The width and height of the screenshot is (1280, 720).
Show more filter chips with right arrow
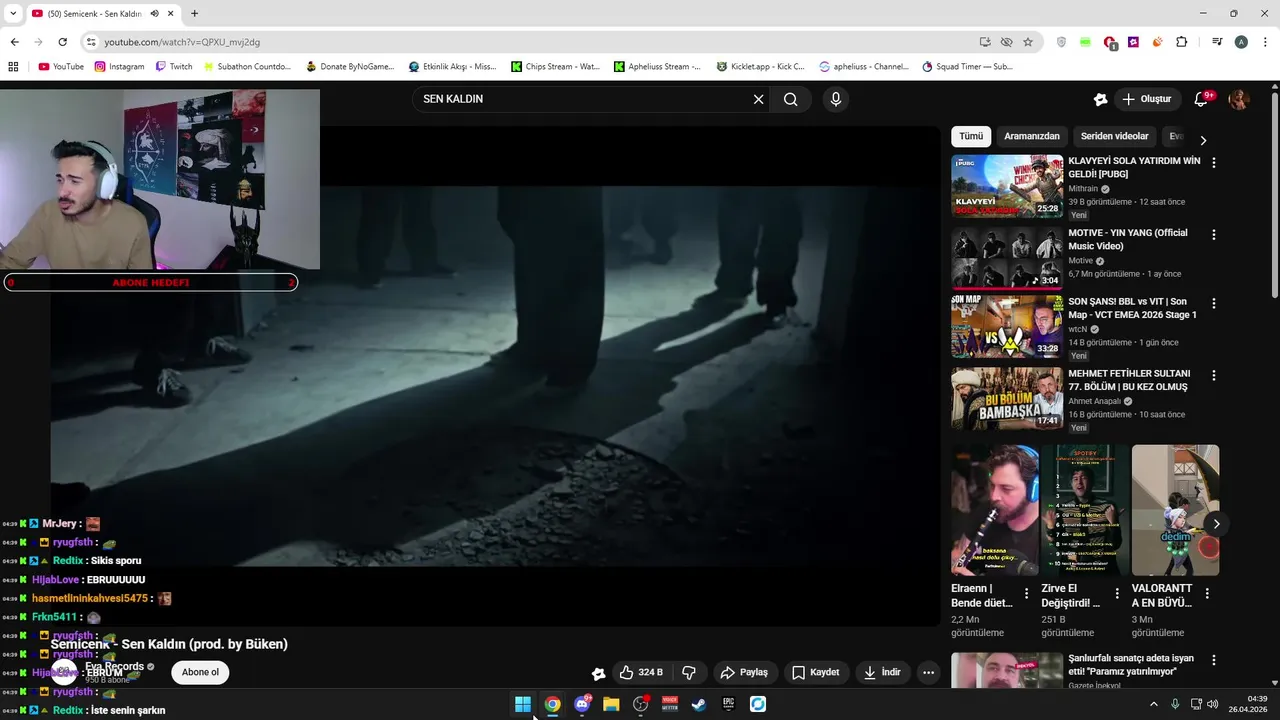pyautogui.click(x=1203, y=141)
